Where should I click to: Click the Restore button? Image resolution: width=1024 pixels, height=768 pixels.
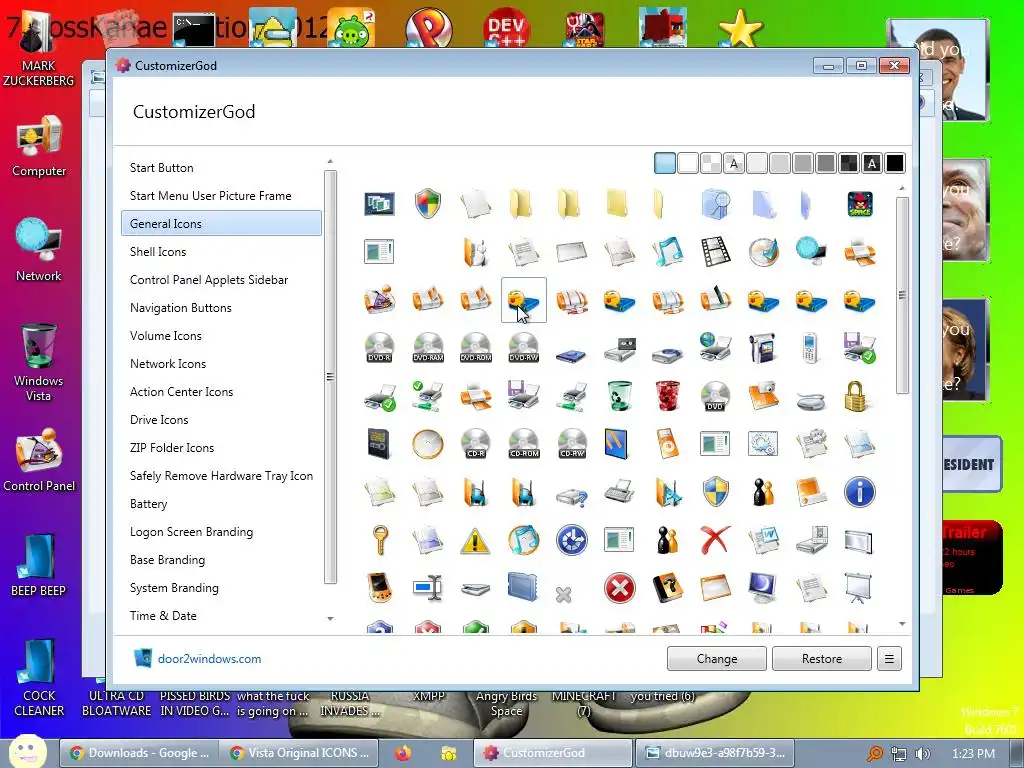click(822, 659)
